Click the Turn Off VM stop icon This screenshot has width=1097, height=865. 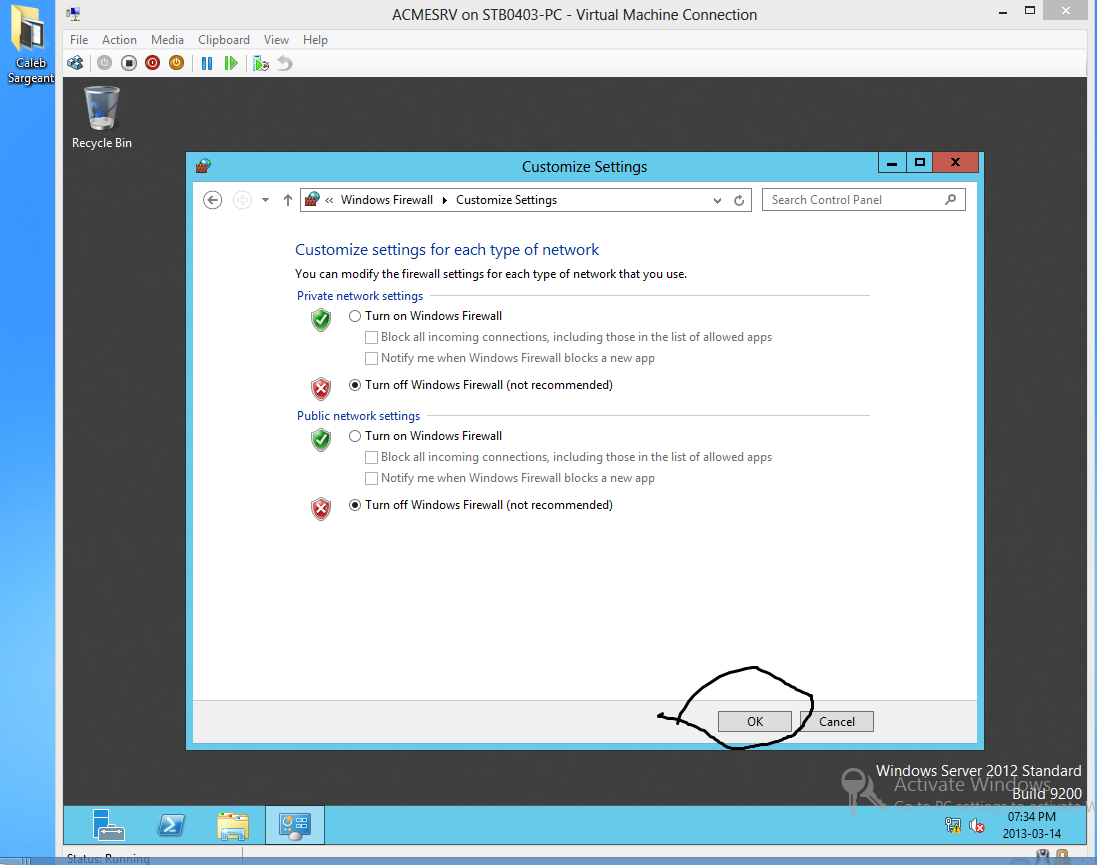pyautogui.click(x=129, y=63)
